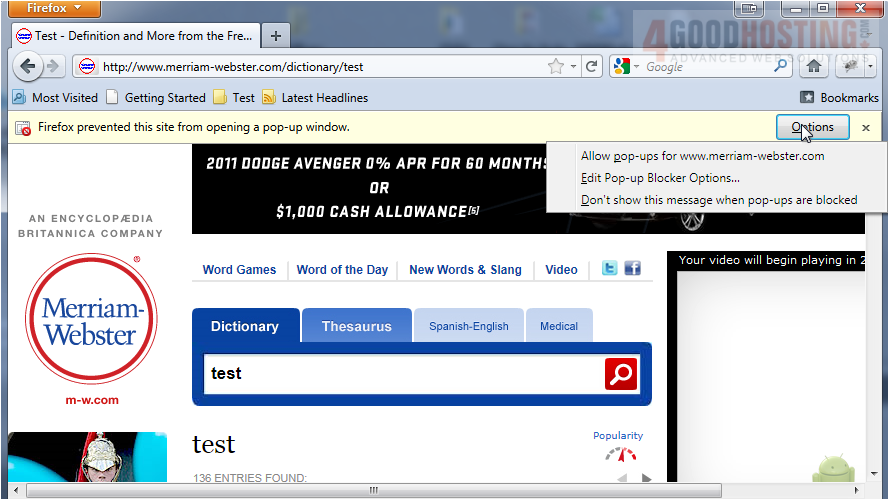Screen dimensions: 889x500
Task: Click the Most Visited bookmarks button
Action: 55,98
